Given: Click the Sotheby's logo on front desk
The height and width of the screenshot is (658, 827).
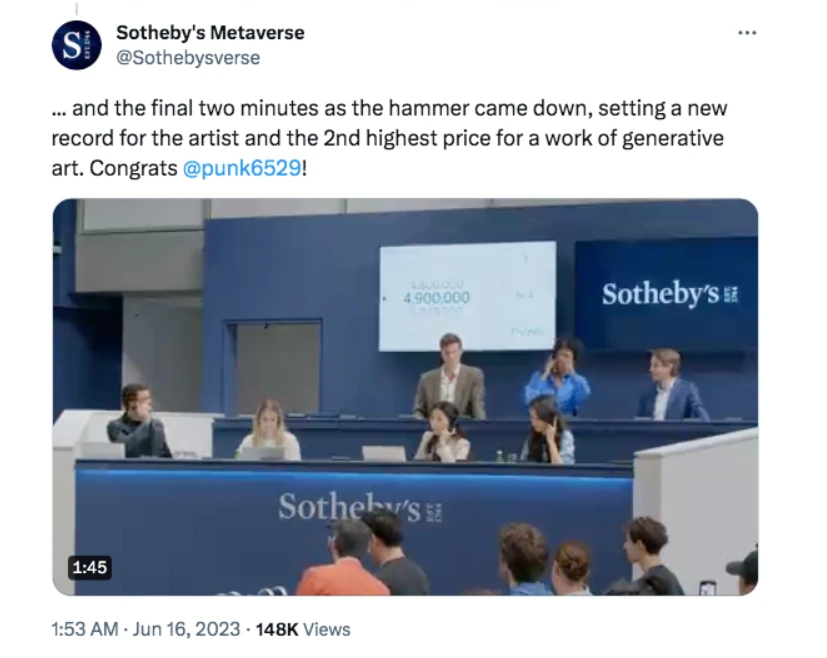Looking at the screenshot, I should click(x=360, y=507).
